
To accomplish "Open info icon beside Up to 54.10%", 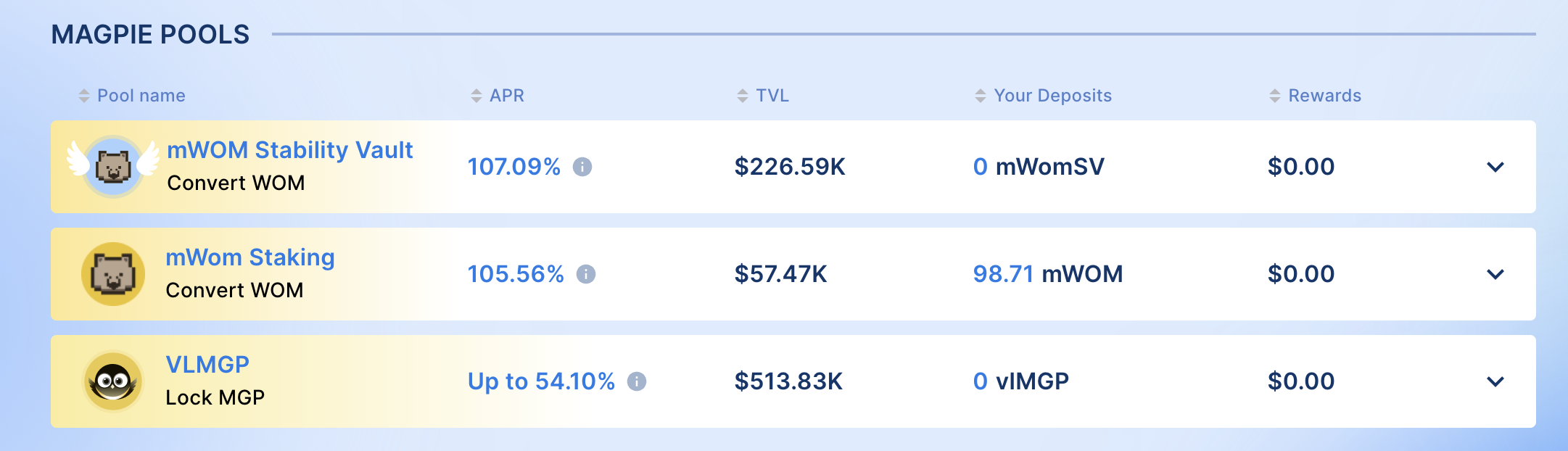I will coord(637,381).
